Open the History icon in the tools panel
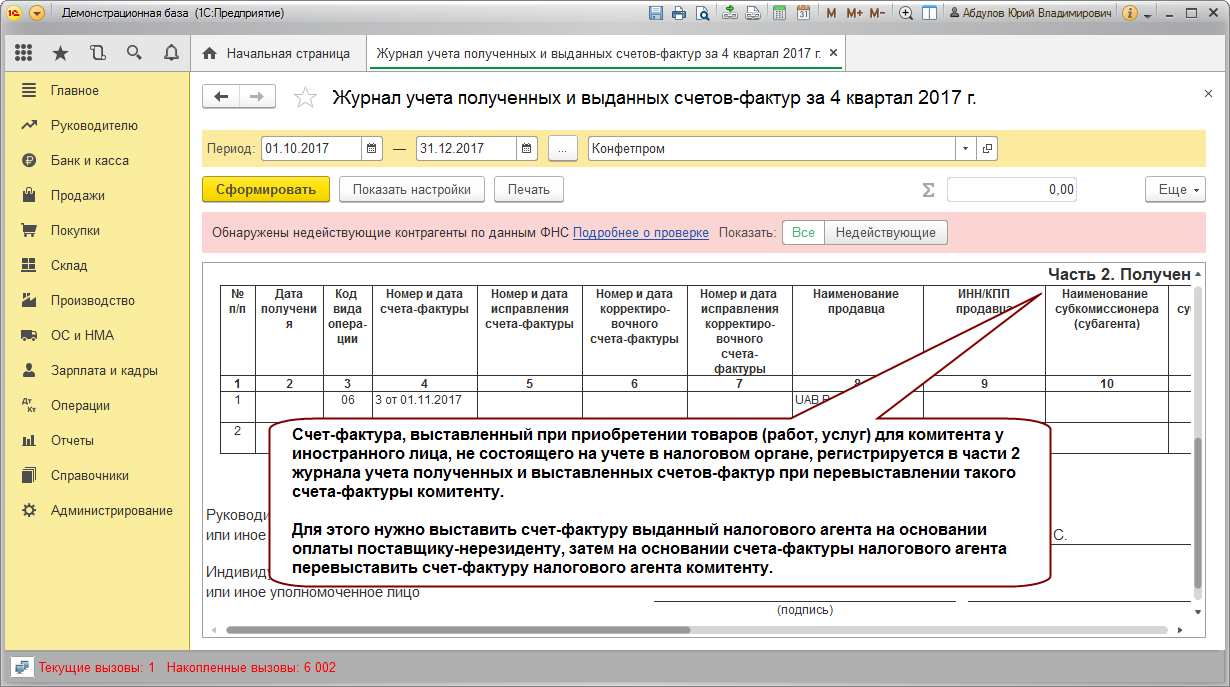The width and height of the screenshot is (1230, 687). tap(97, 53)
